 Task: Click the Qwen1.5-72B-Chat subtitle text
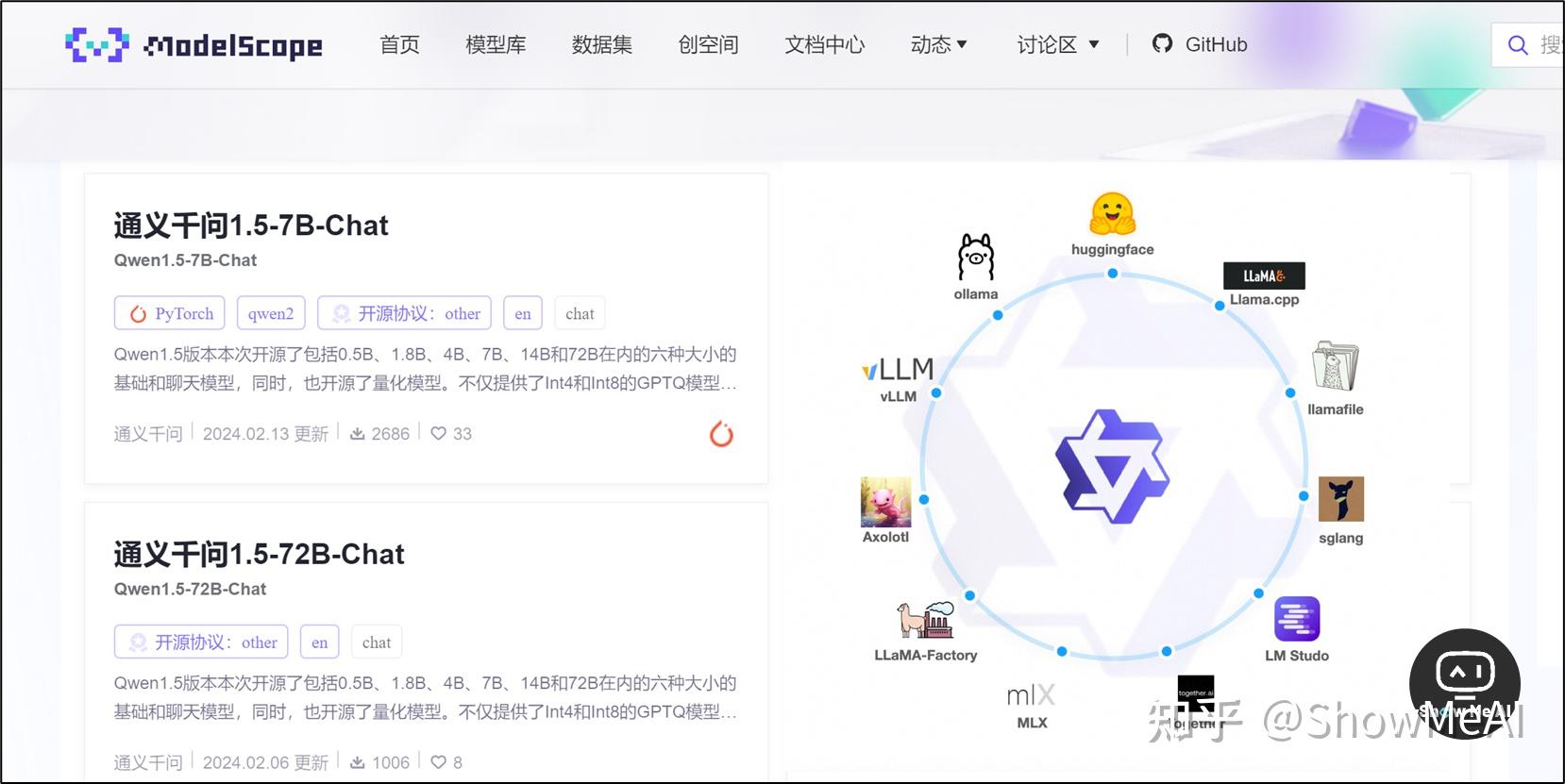pos(190,589)
